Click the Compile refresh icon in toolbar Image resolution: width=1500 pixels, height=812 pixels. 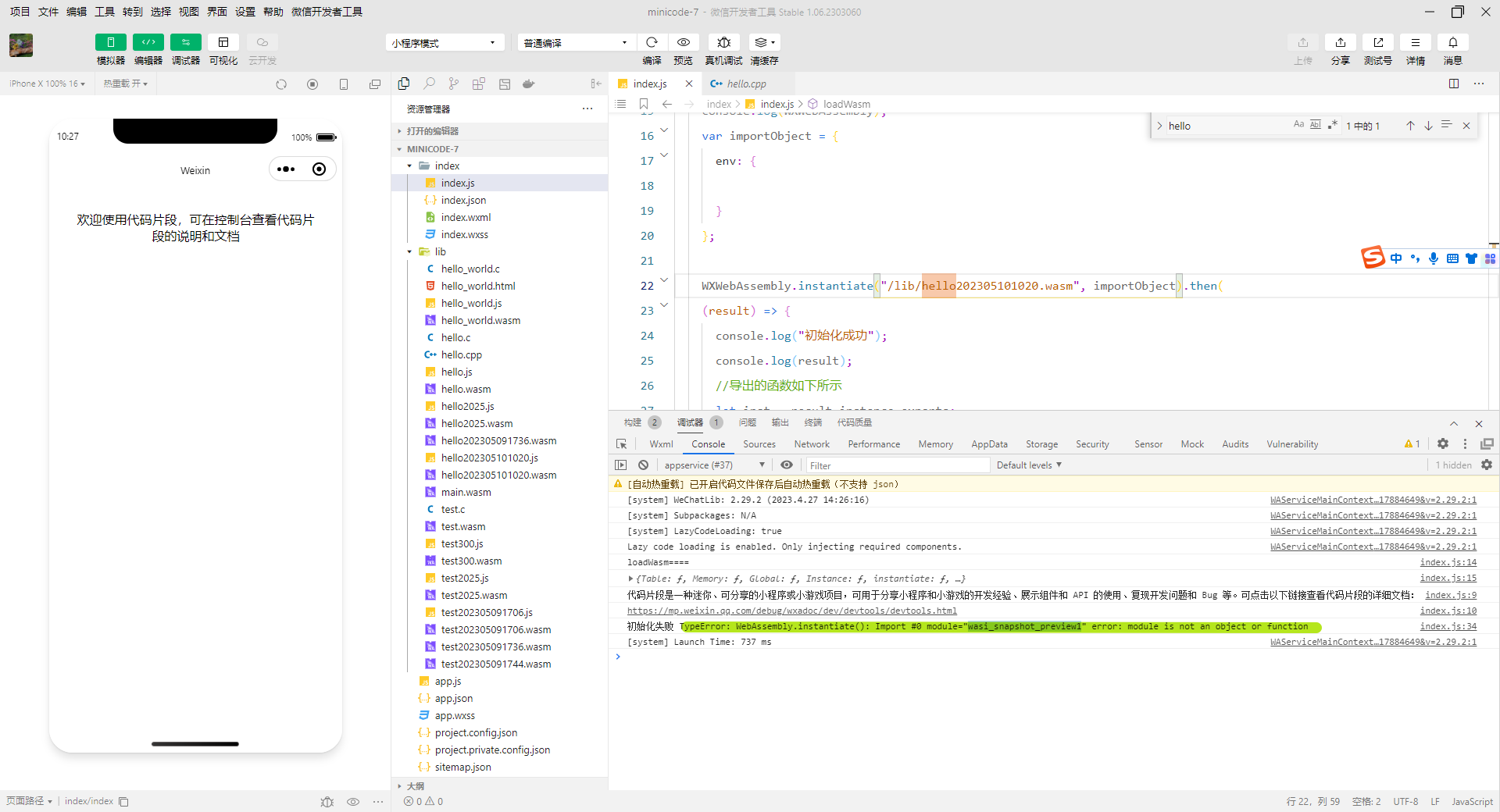[652, 42]
